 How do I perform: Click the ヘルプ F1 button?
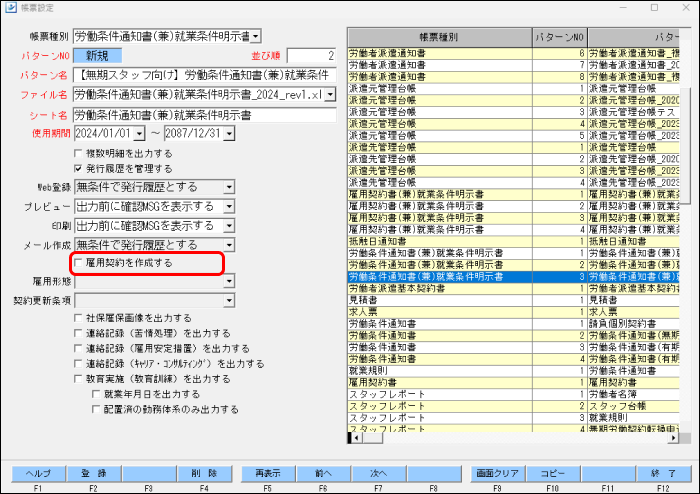click(x=38, y=474)
